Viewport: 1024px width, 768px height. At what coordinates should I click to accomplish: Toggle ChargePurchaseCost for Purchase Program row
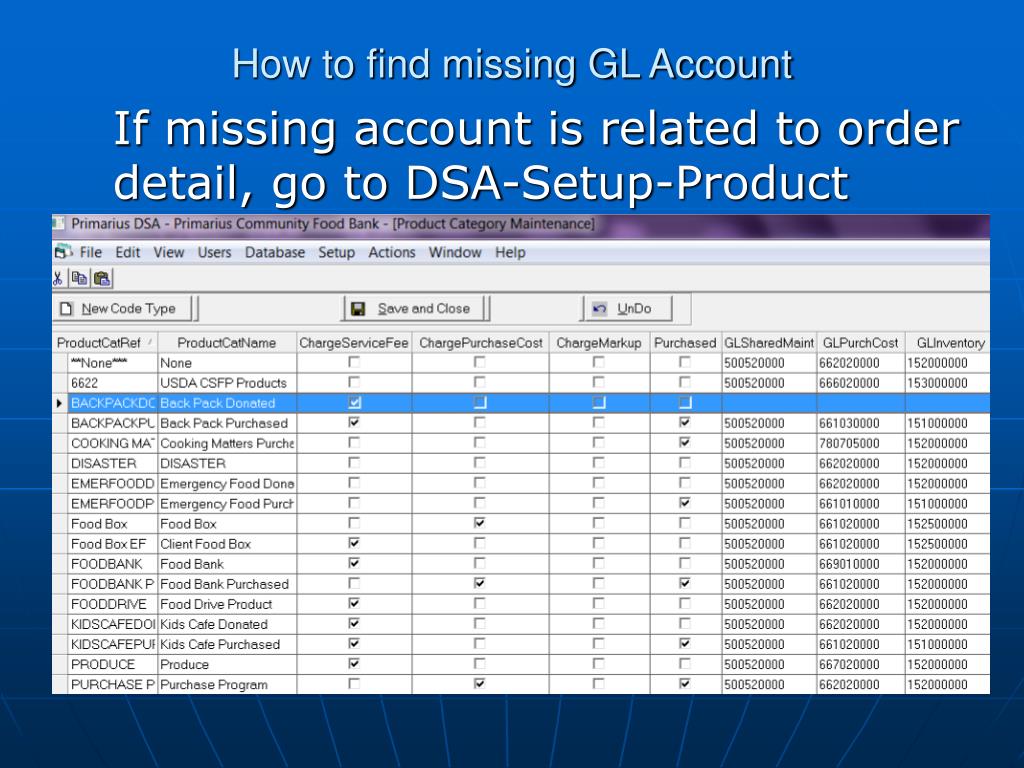click(x=479, y=684)
